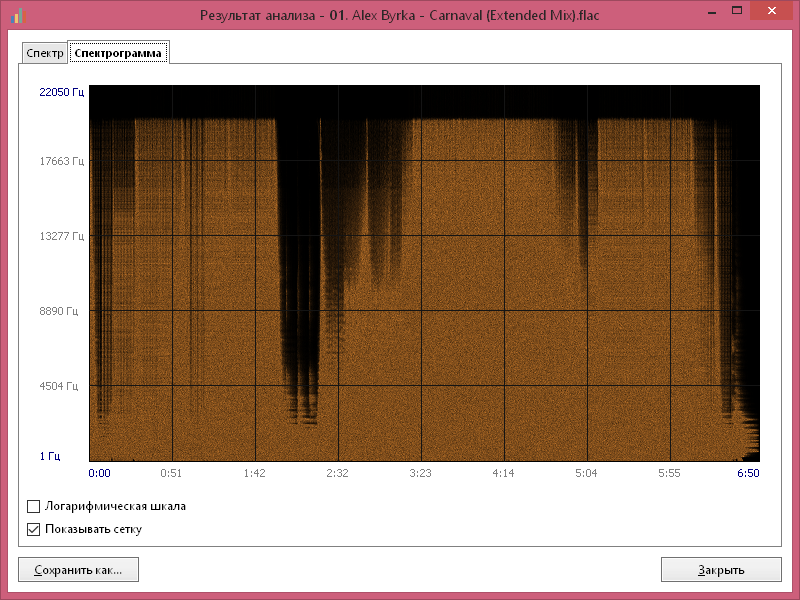Click the Сохранить как... button
Screen dimensions: 800x600
[79, 569]
